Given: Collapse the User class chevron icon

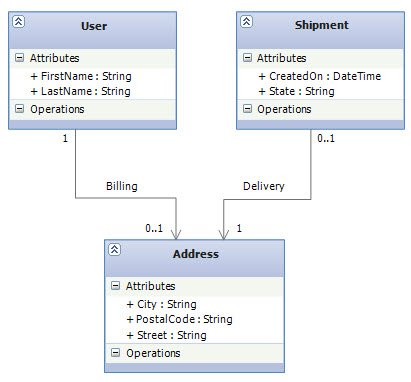Looking at the screenshot, I should [19, 22].
